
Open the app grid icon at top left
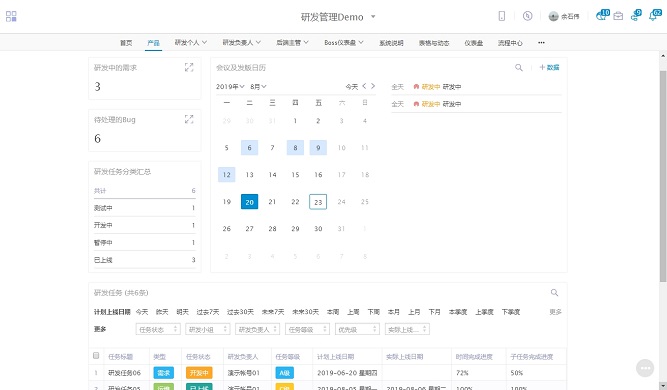[x=11, y=17]
